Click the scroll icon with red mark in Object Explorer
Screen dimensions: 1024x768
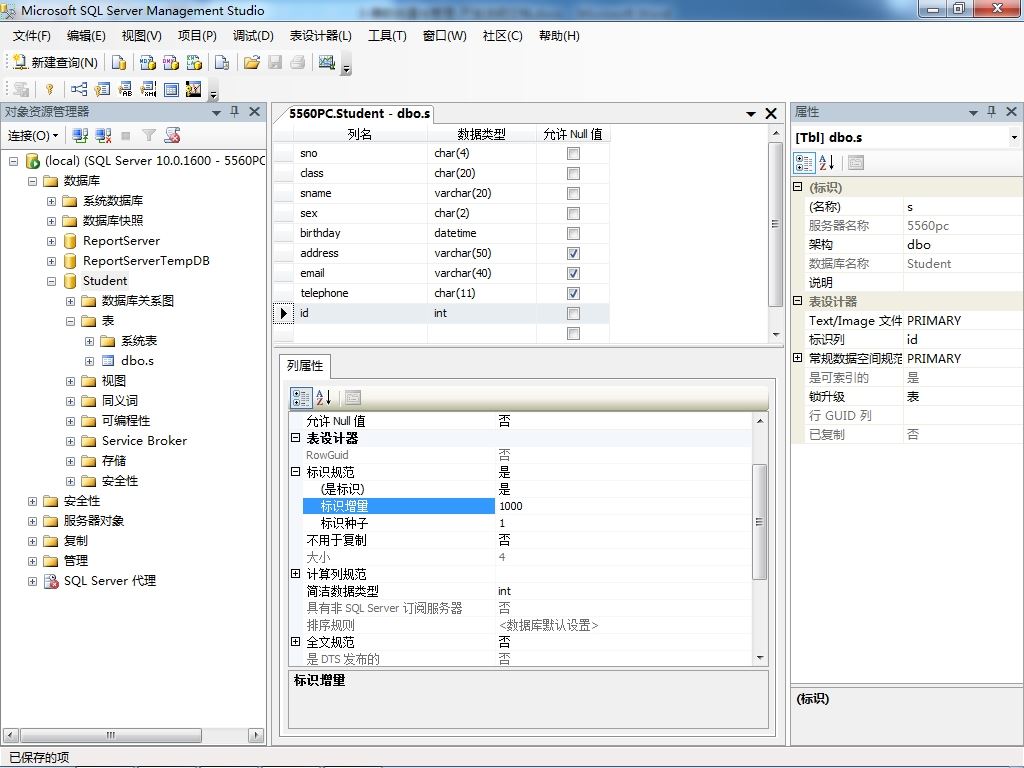point(172,136)
